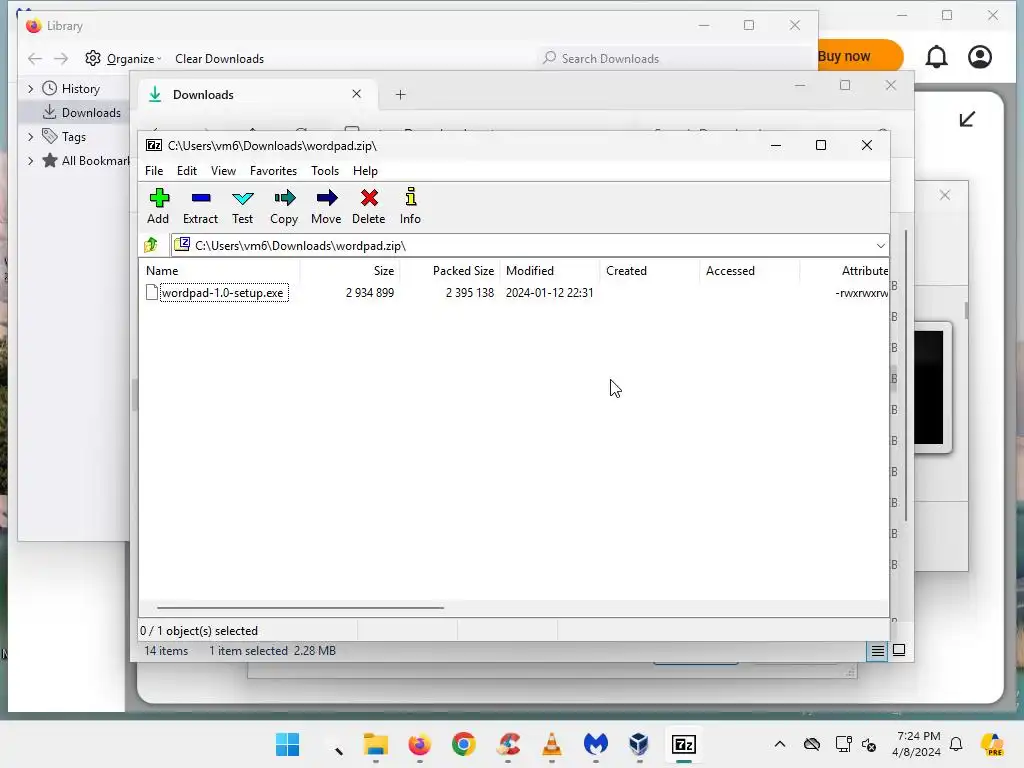Image resolution: width=1024 pixels, height=768 pixels.
Task: Go back in the Library window
Action: click(x=35, y=59)
